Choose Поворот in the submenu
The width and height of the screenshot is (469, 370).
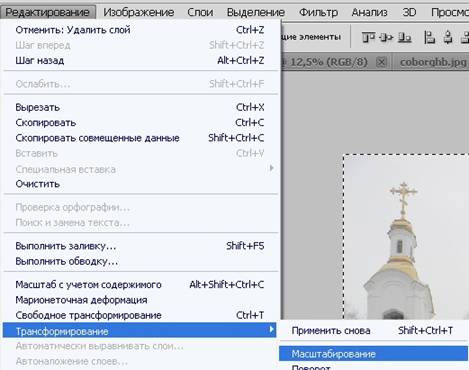point(374,366)
